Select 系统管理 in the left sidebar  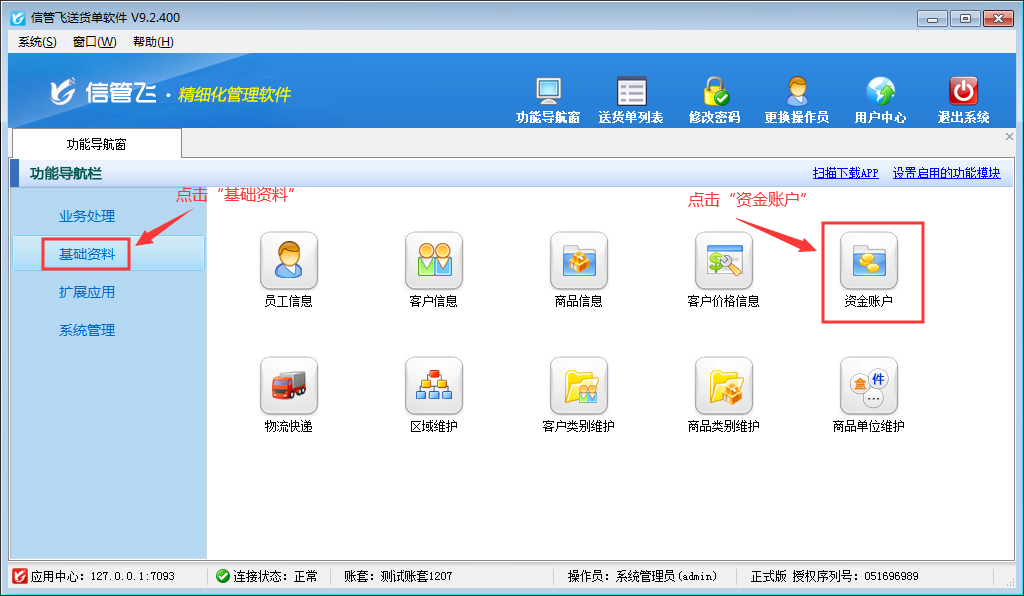[87, 330]
